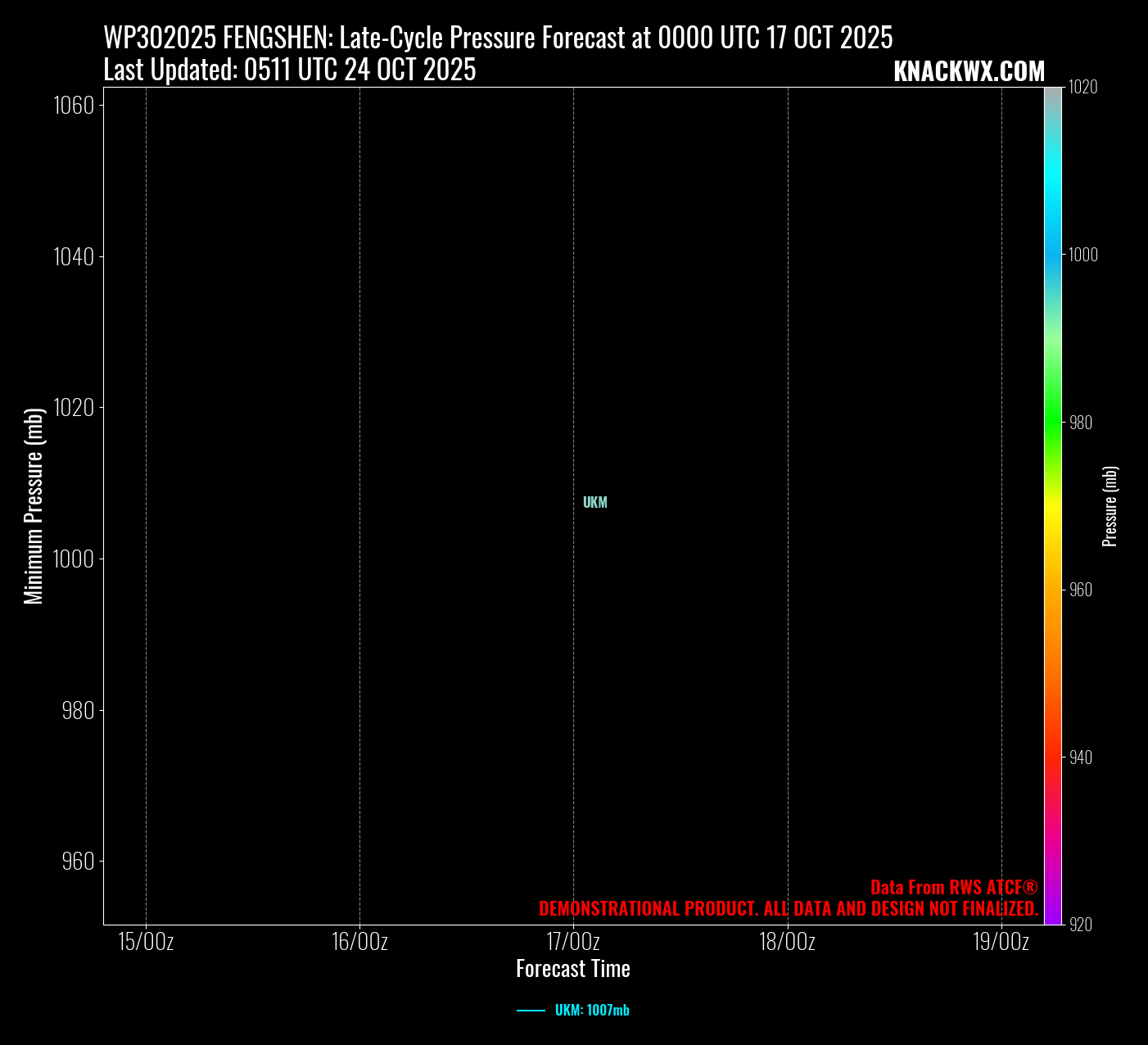1148x1045 pixels.
Task: Click the 1060 tick on the y-axis
Action: coord(74,106)
